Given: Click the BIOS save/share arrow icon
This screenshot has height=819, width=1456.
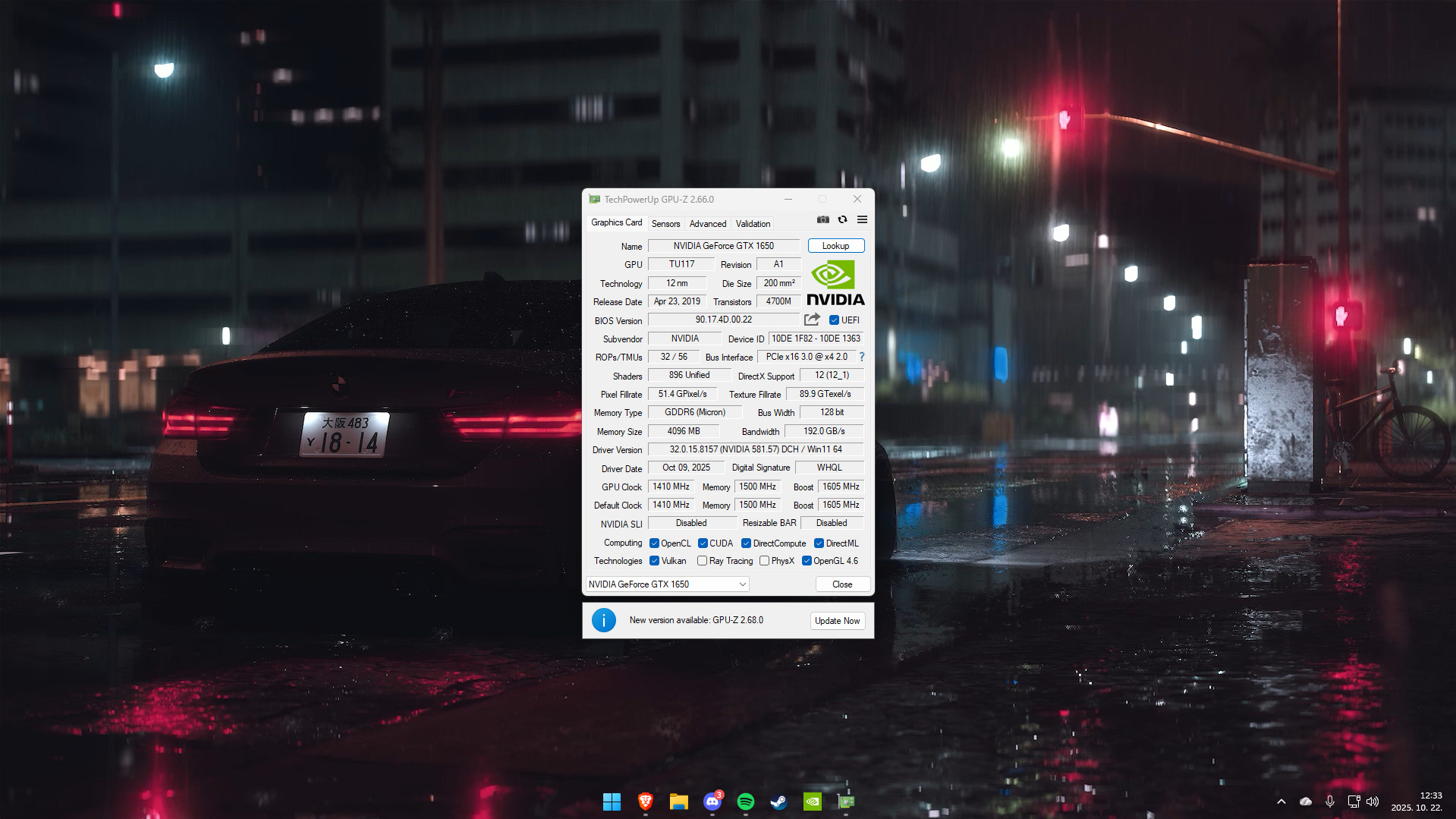Looking at the screenshot, I should click(812, 320).
